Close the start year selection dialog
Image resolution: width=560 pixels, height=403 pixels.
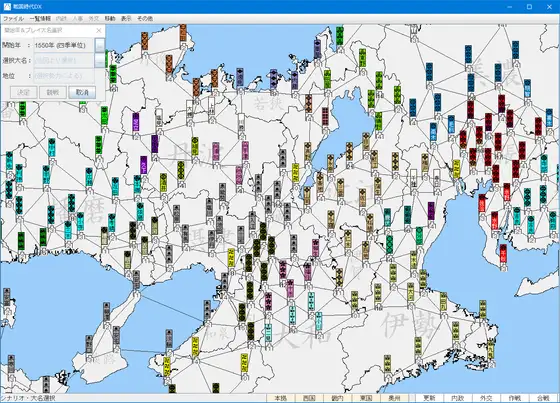tap(100, 30)
